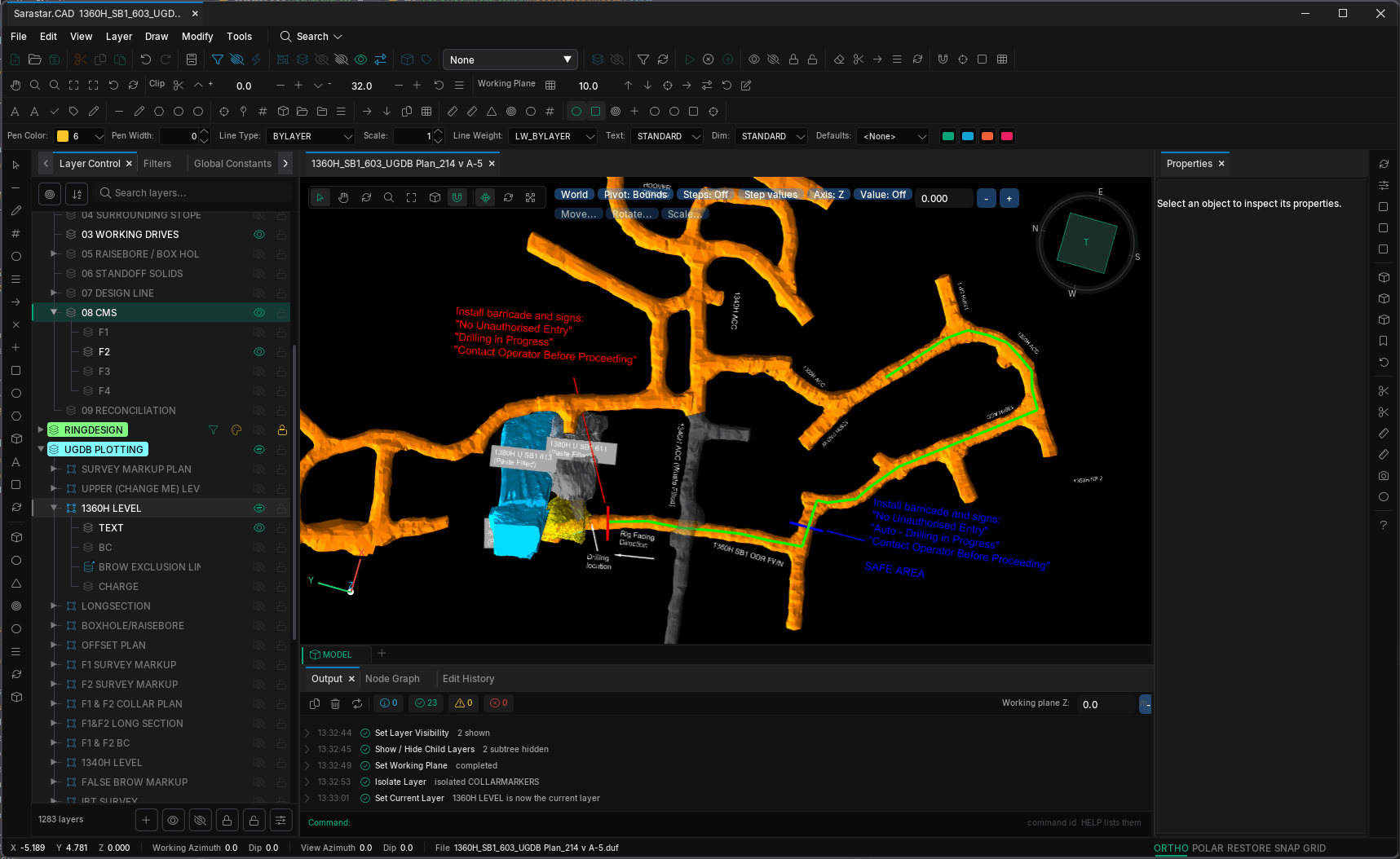Viewport: 1400px width, 859px height.
Task: Toggle visibility of 03 WORKING DRIVES layer
Action: [x=259, y=235]
